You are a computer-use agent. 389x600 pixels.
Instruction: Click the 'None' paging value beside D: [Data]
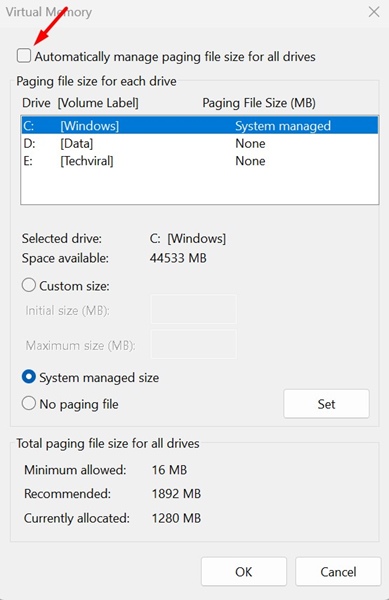[x=250, y=143]
